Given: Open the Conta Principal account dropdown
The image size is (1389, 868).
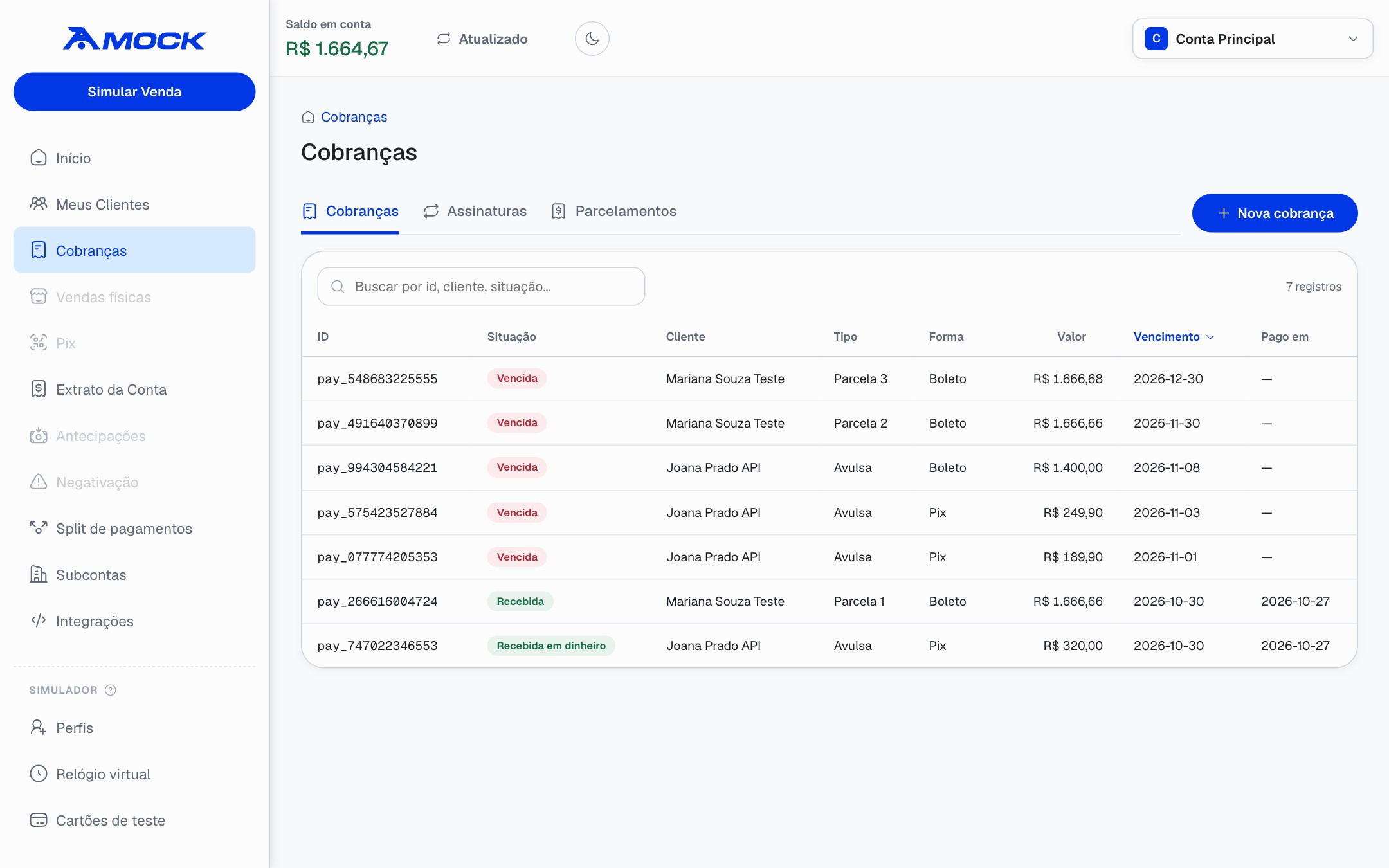Looking at the screenshot, I should tap(1252, 39).
